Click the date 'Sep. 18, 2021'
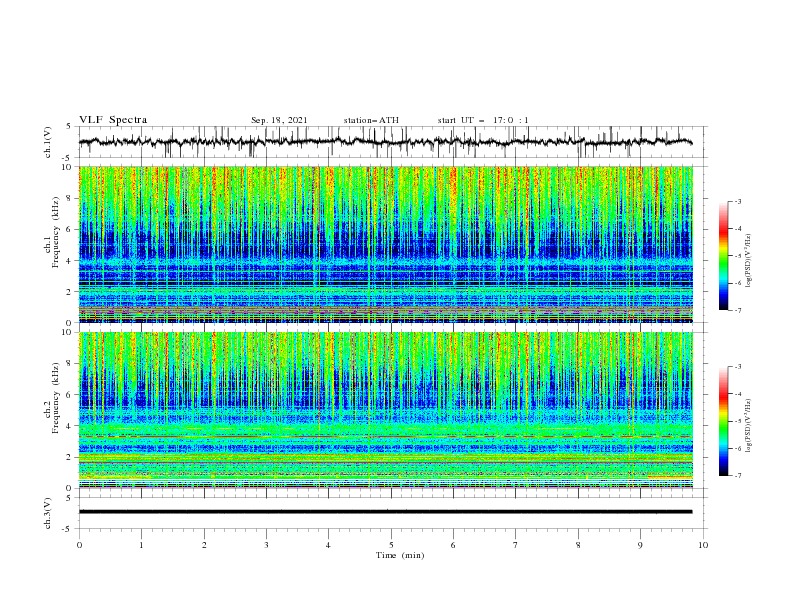792x612 pixels. pos(279,120)
